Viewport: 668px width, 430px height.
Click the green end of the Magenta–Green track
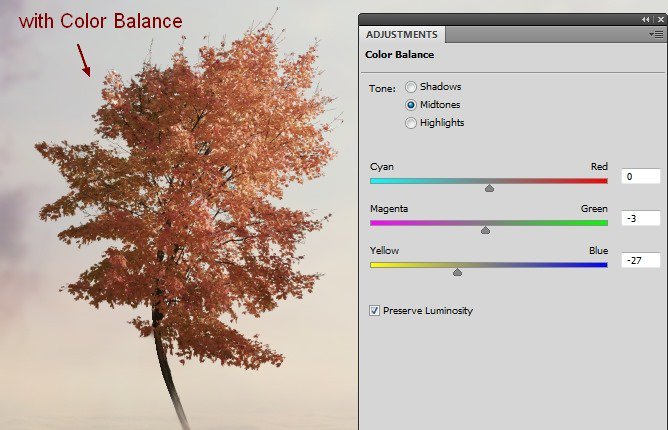tap(602, 223)
